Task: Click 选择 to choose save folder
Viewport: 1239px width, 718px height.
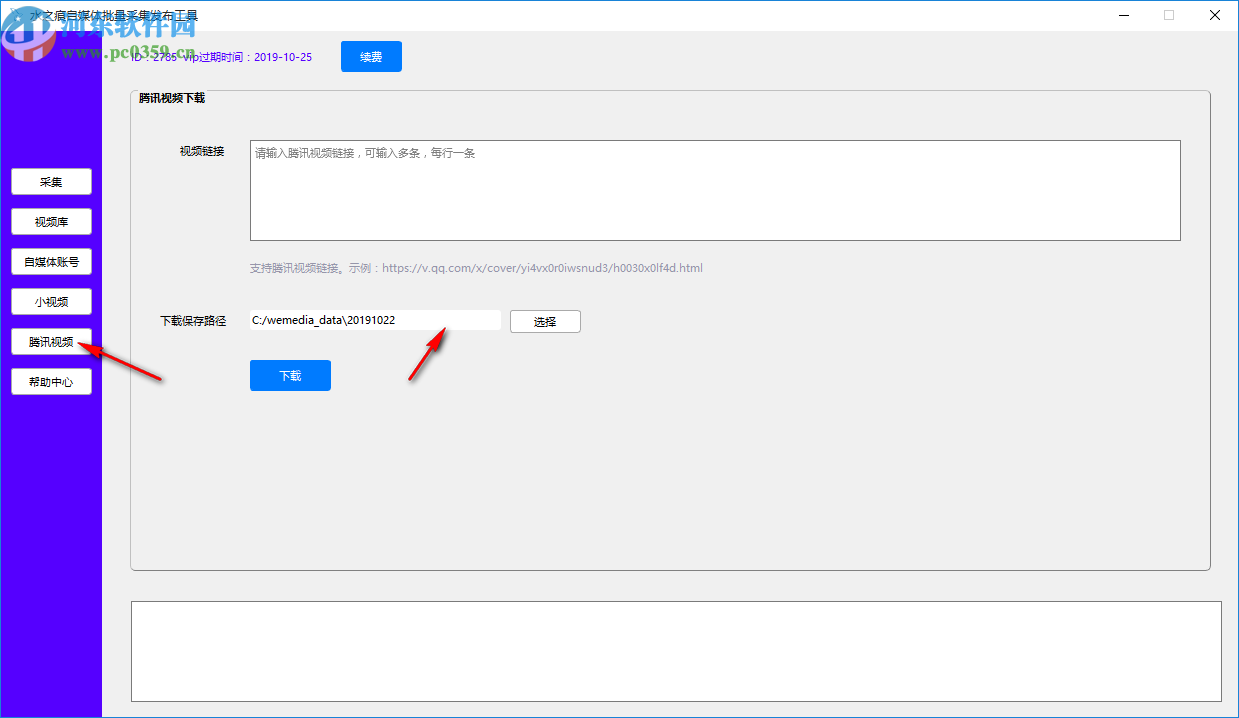Action: coord(545,322)
